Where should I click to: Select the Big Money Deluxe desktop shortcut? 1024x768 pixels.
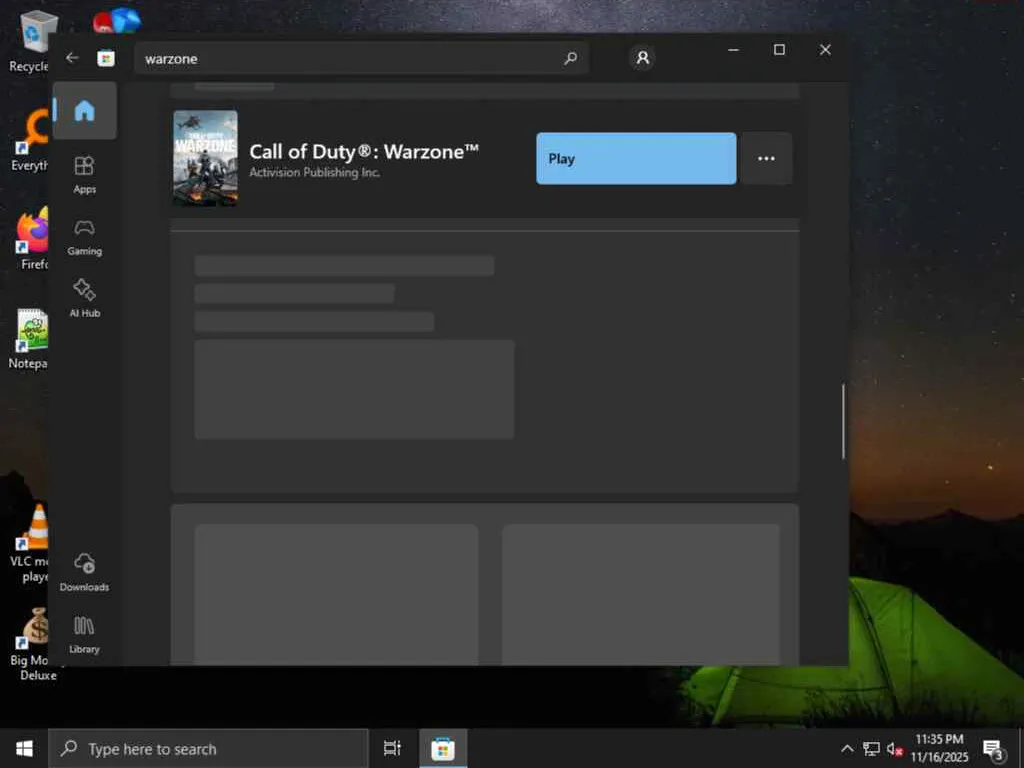point(33,645)
